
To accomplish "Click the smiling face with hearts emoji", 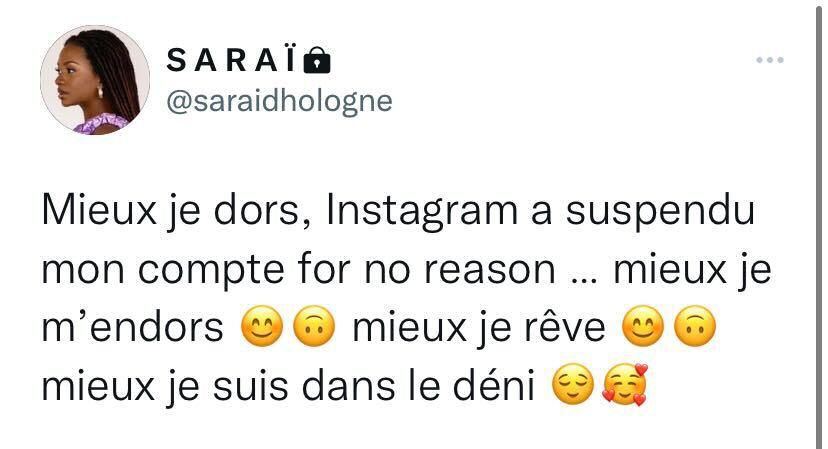I will click(625, 385).
